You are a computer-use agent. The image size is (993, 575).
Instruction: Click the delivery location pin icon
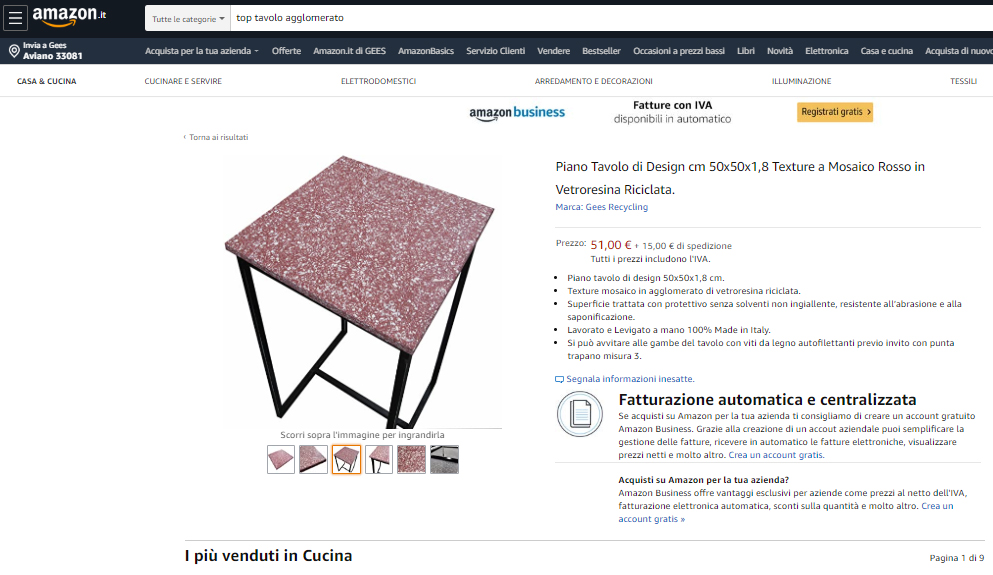click(14, 51)
